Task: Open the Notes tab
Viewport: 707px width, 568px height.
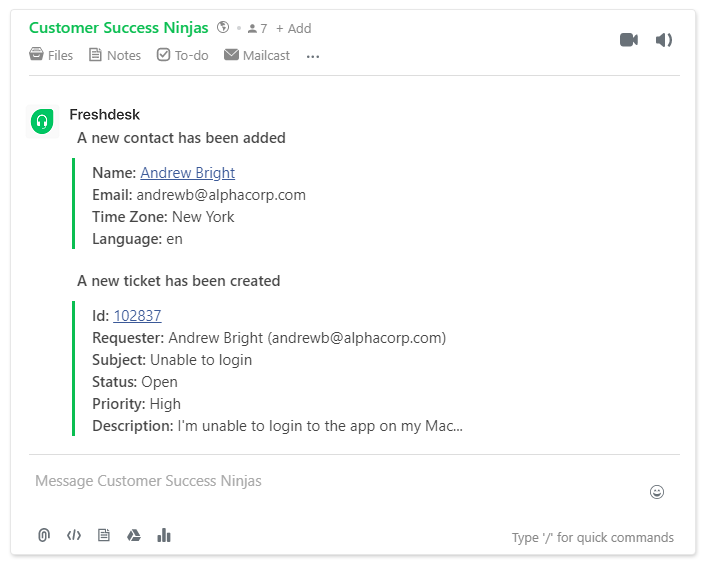Action: [115, 55]
